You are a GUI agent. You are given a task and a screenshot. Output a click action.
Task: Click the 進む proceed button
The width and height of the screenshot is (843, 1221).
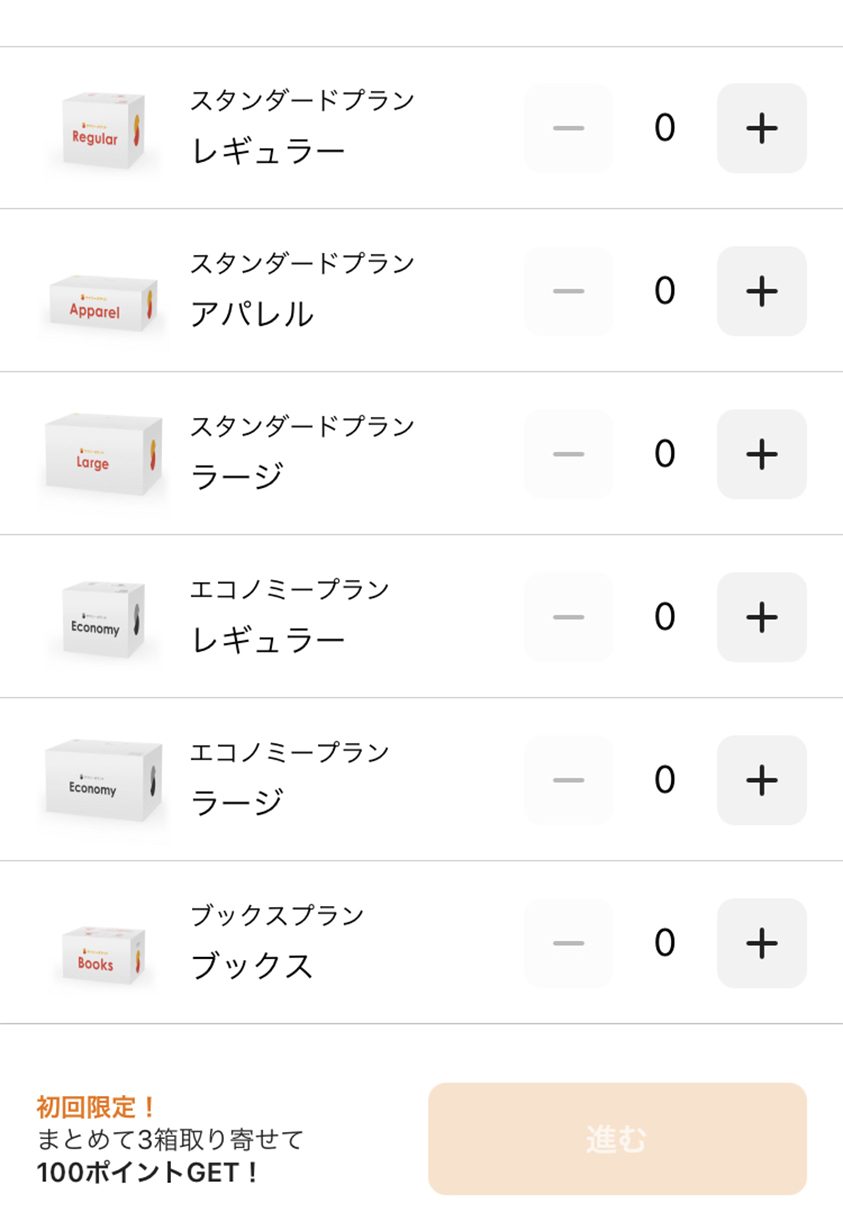click(x=617, y=1139)
